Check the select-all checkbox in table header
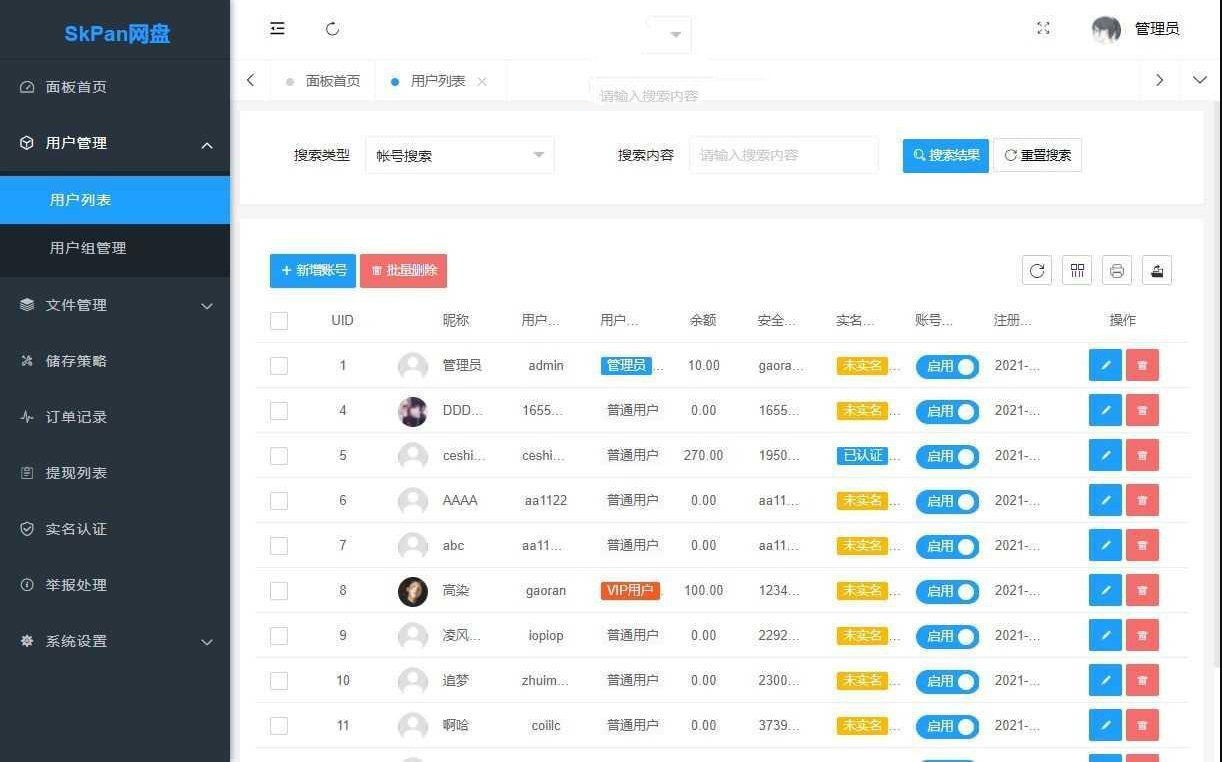 click(279, 321)
